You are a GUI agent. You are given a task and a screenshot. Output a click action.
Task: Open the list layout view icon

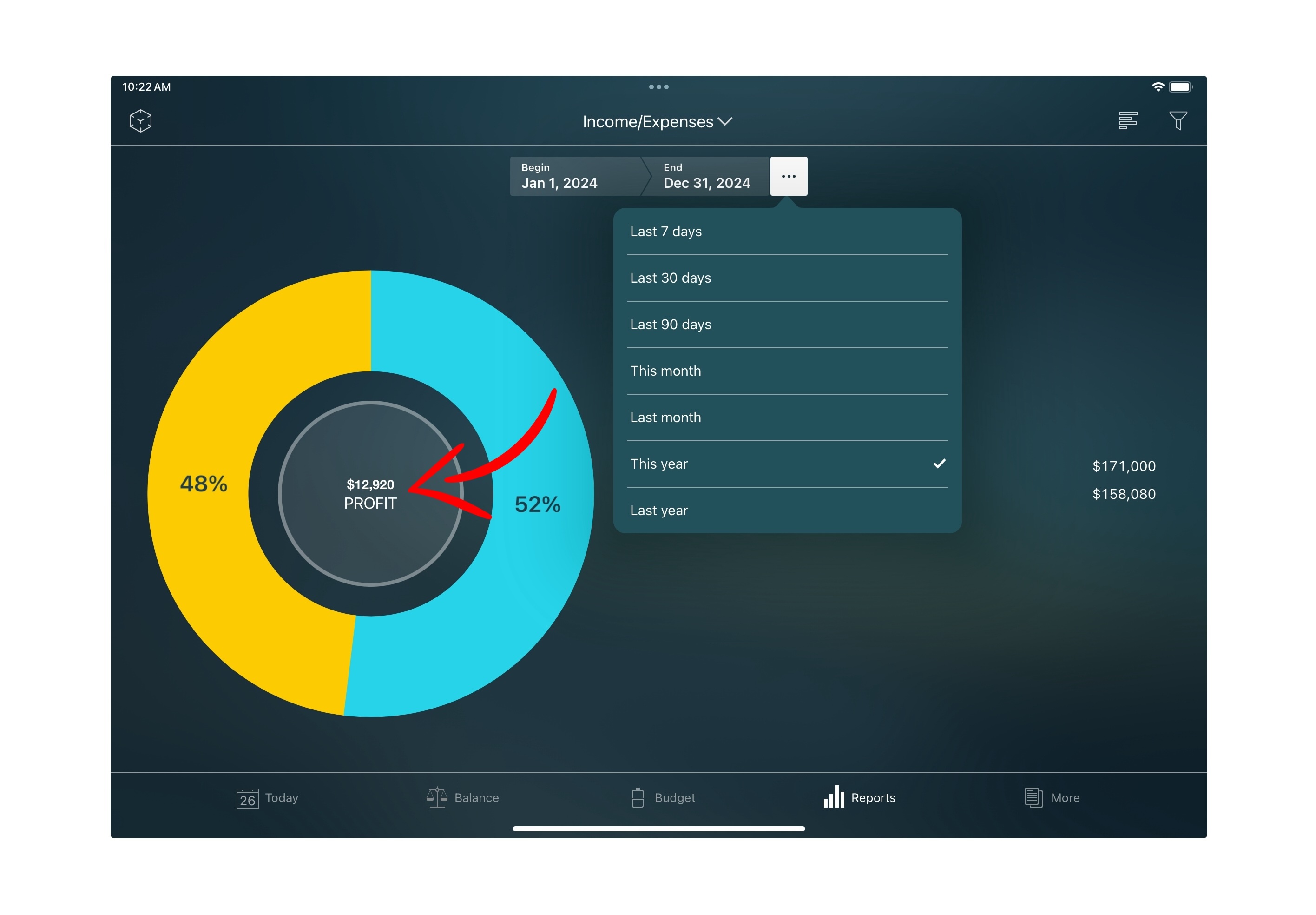[x=1127, y=120]
